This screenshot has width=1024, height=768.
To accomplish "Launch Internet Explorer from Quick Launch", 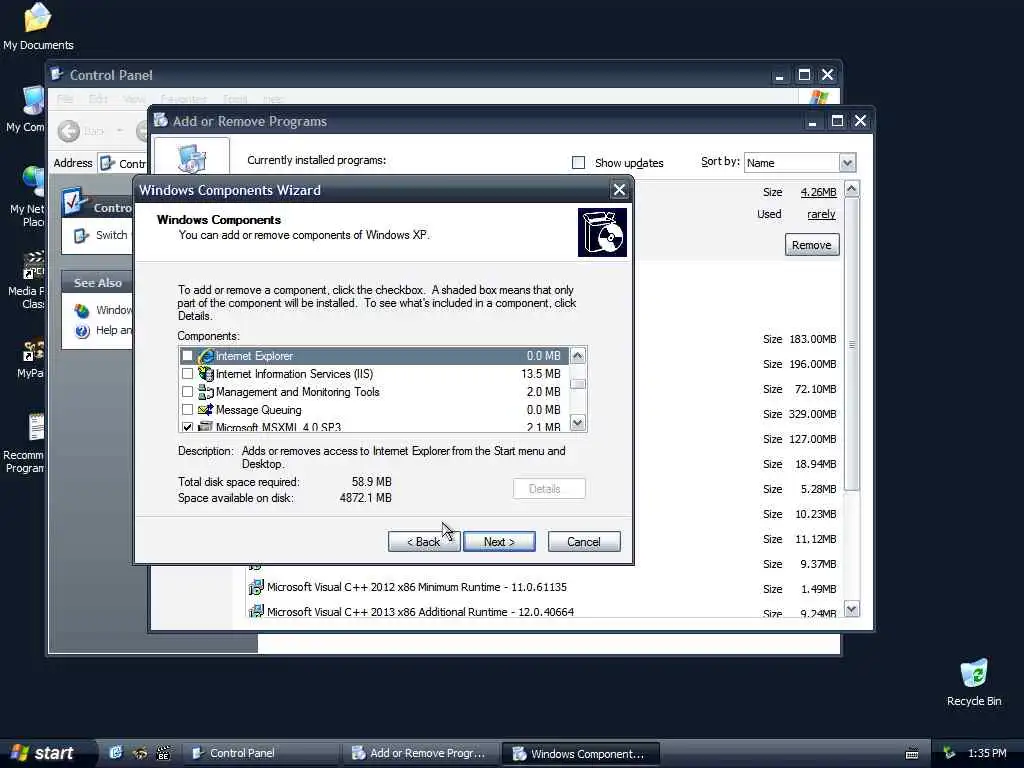I will 116,753.
